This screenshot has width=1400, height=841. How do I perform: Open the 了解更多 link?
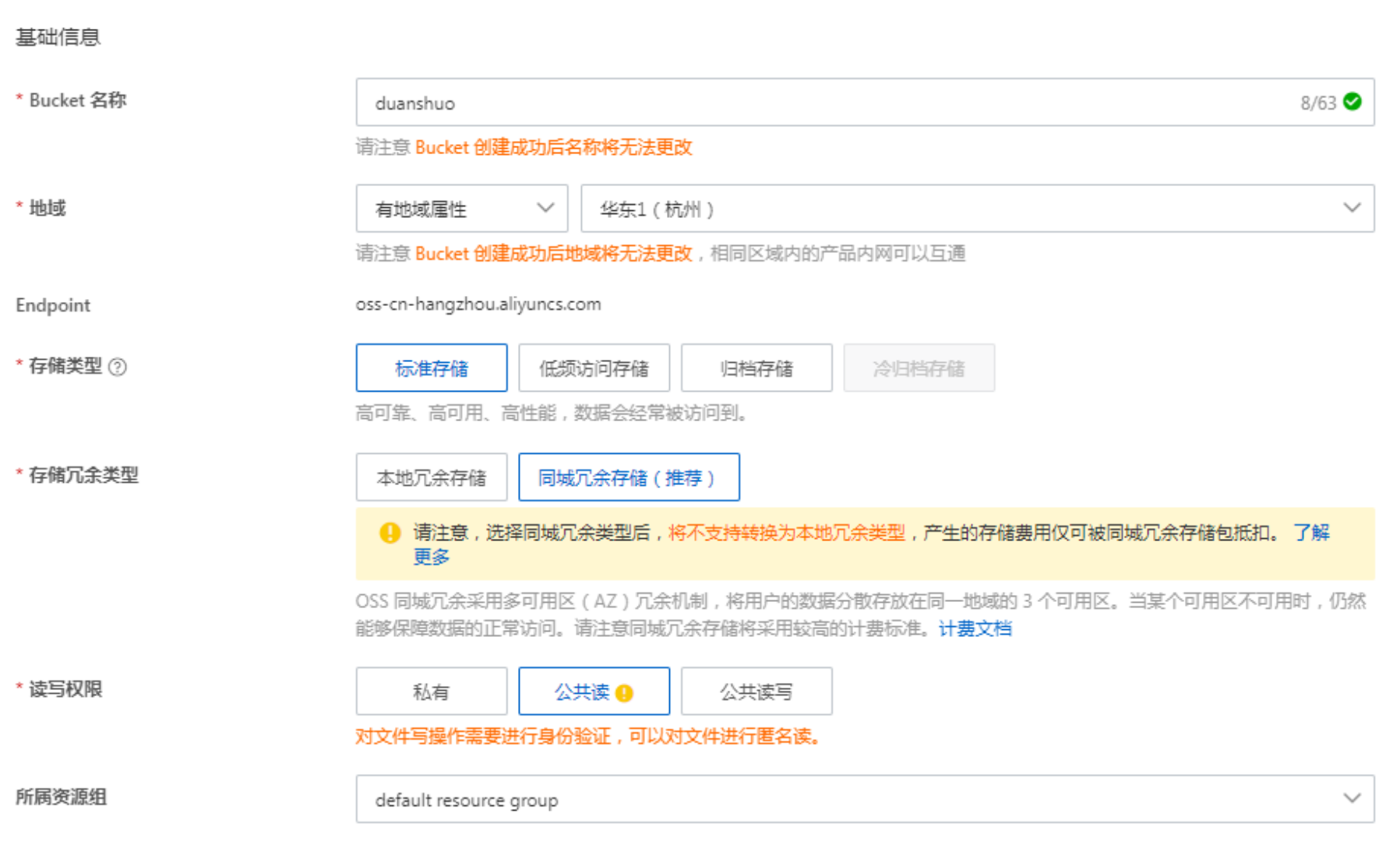(1312, 533)
